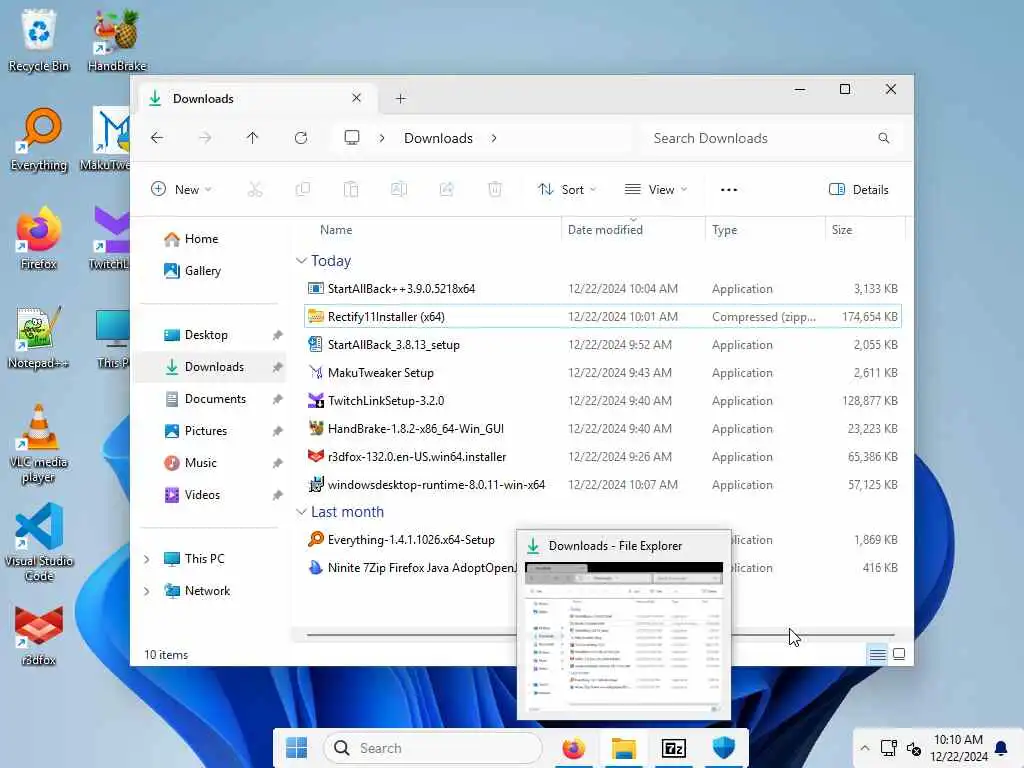
Task: Add a new File Explorer tab
Action: 401,99
